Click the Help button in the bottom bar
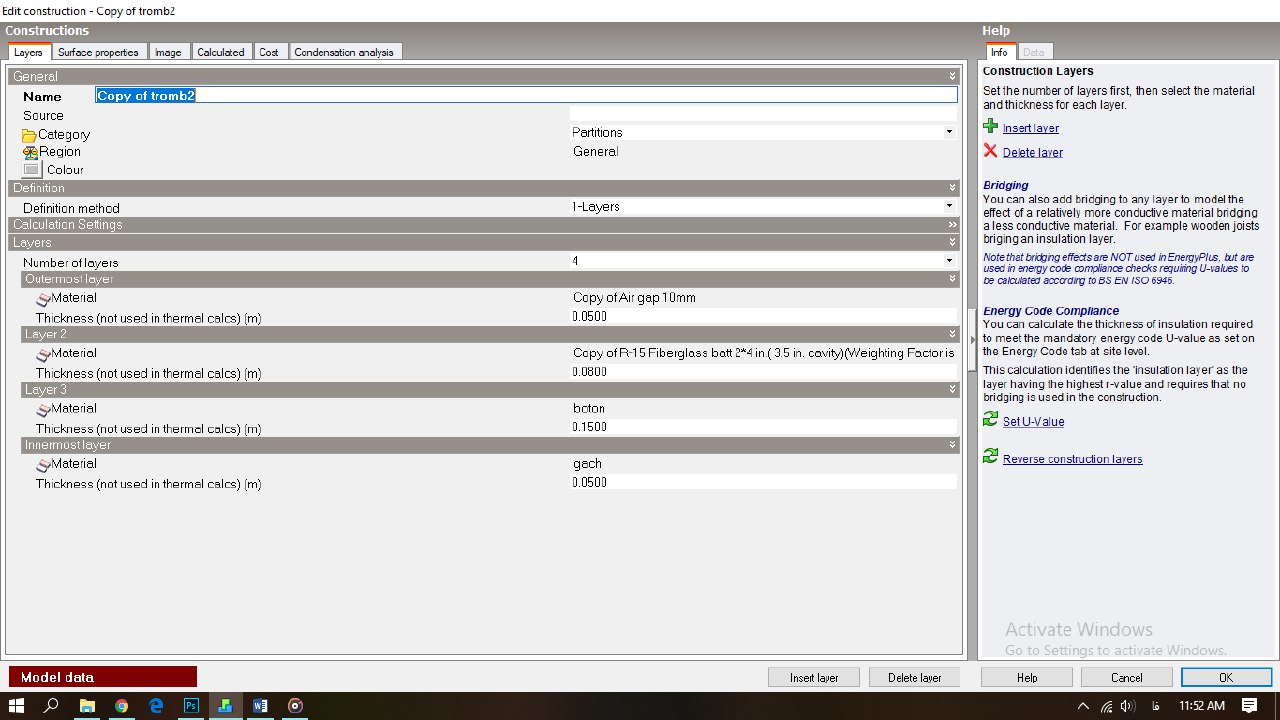 pyautogui.click(x=1027, y=677)
